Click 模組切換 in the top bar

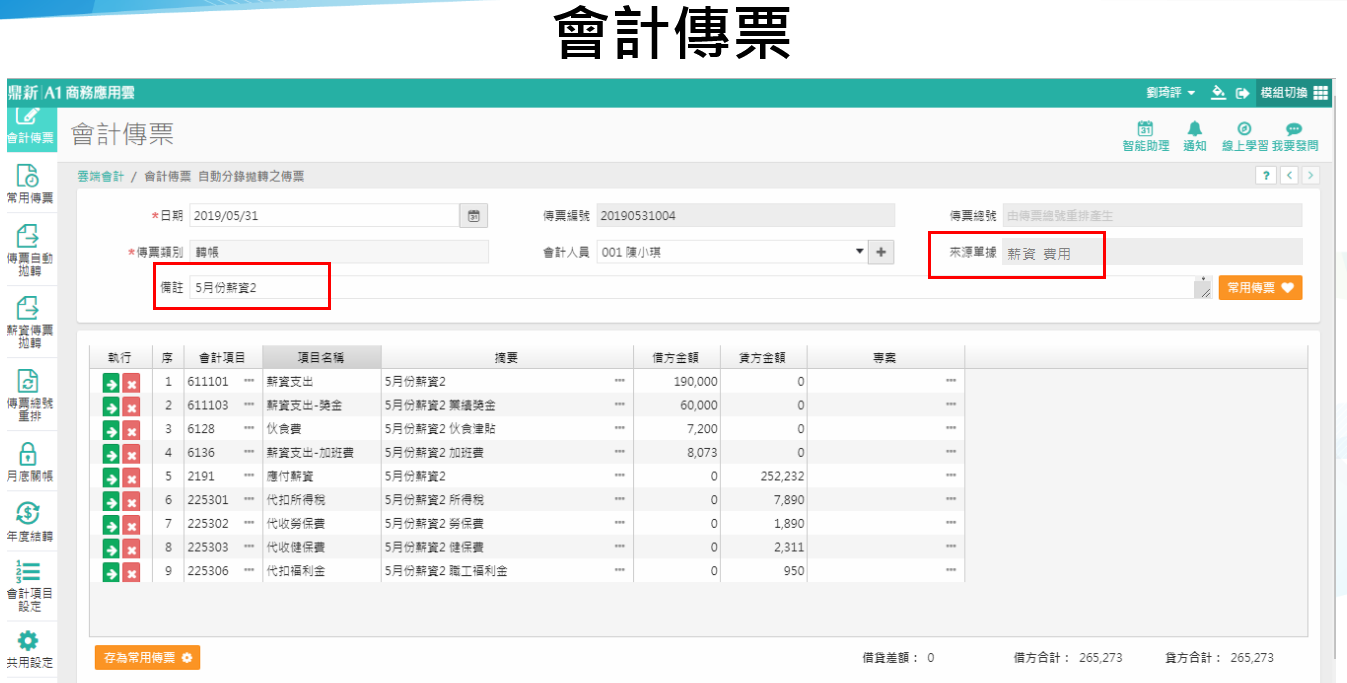[1294, 93]
